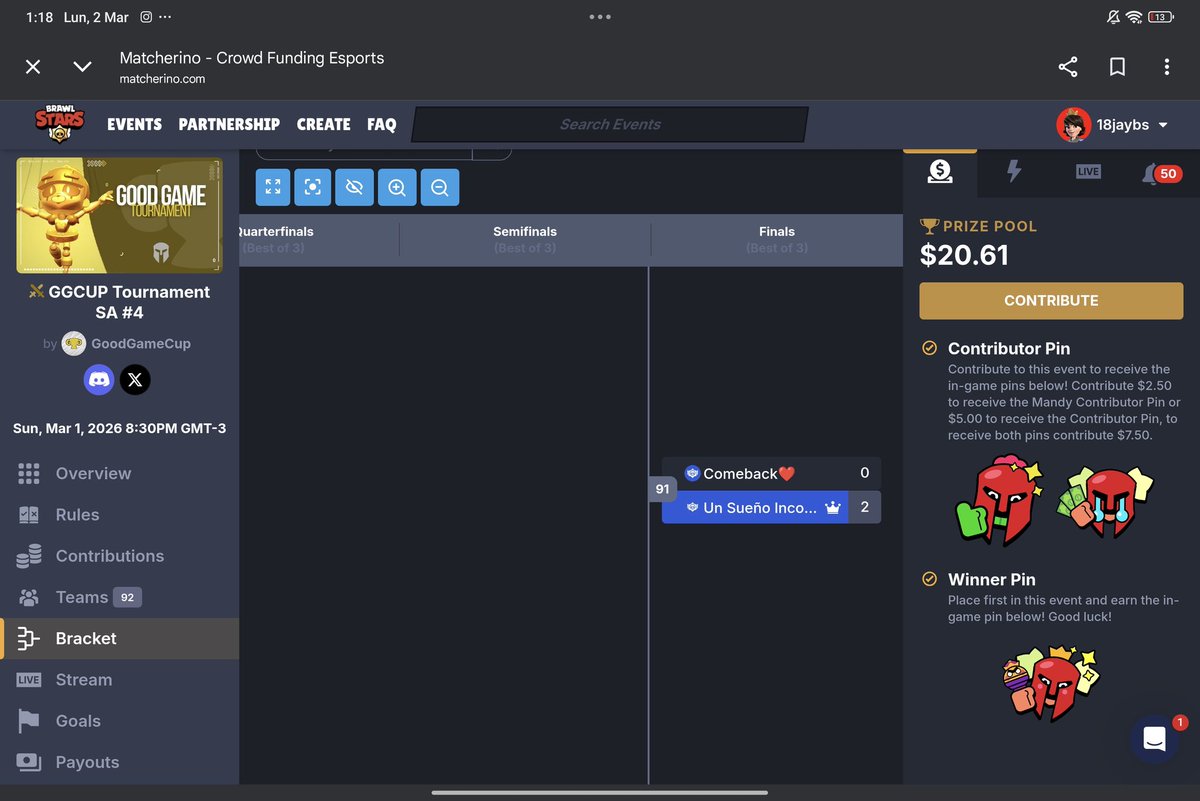Select Bracket in the sidebar

(x=119, y=638)
